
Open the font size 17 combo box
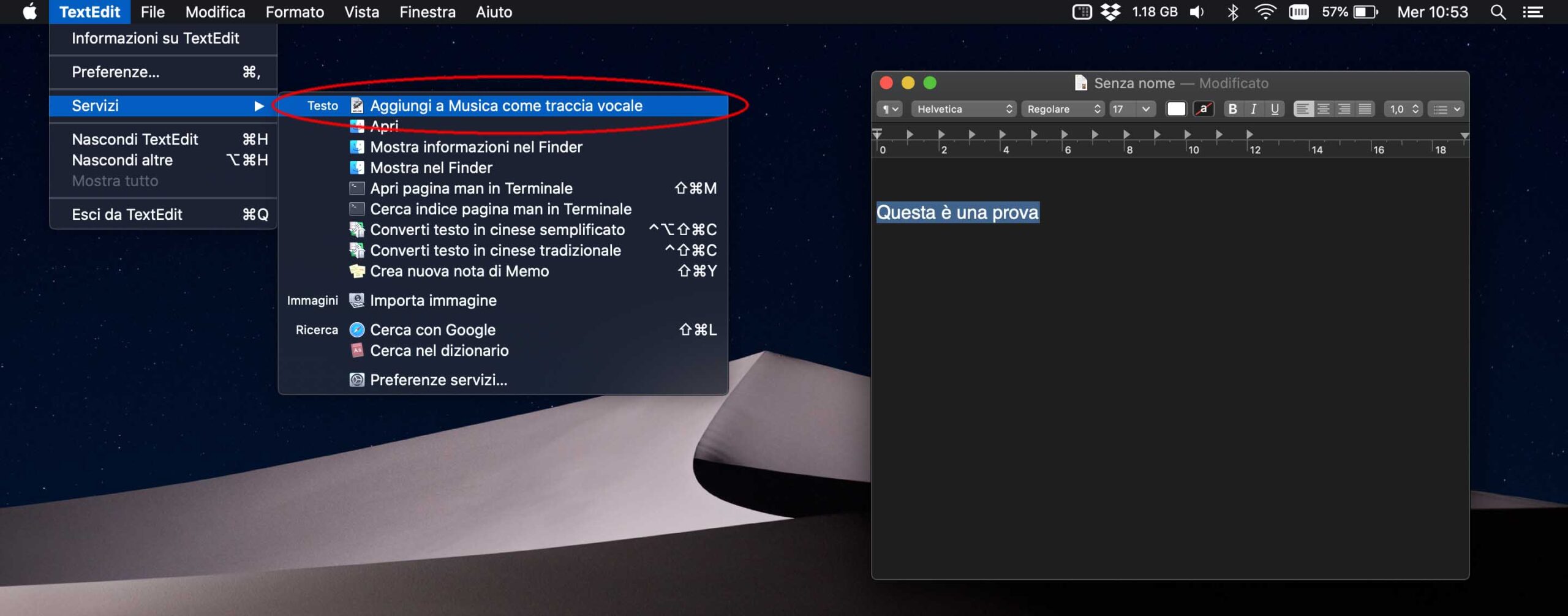[x=1132, y=109]
